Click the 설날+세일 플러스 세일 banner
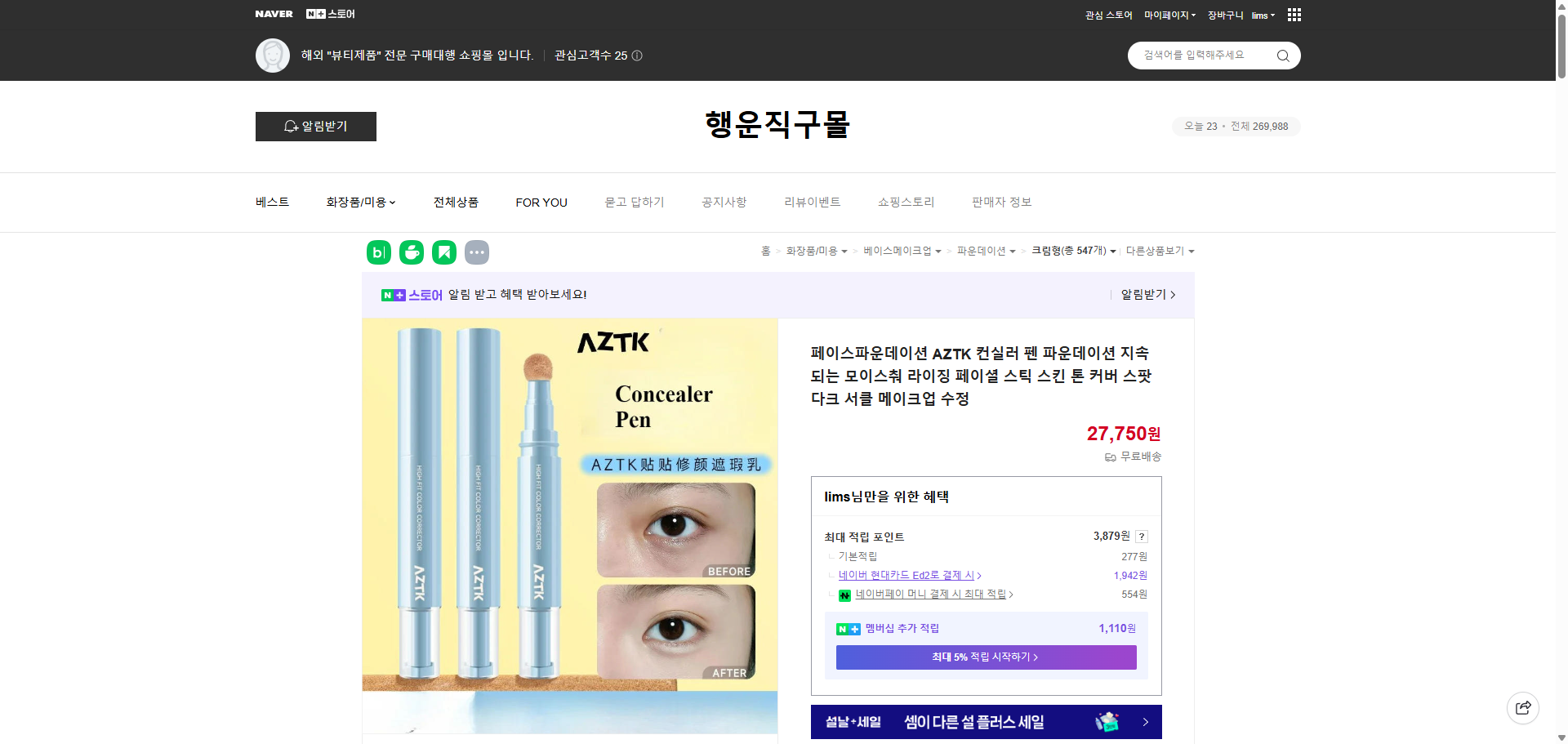 pyautogui.click(x=985, y=722)
